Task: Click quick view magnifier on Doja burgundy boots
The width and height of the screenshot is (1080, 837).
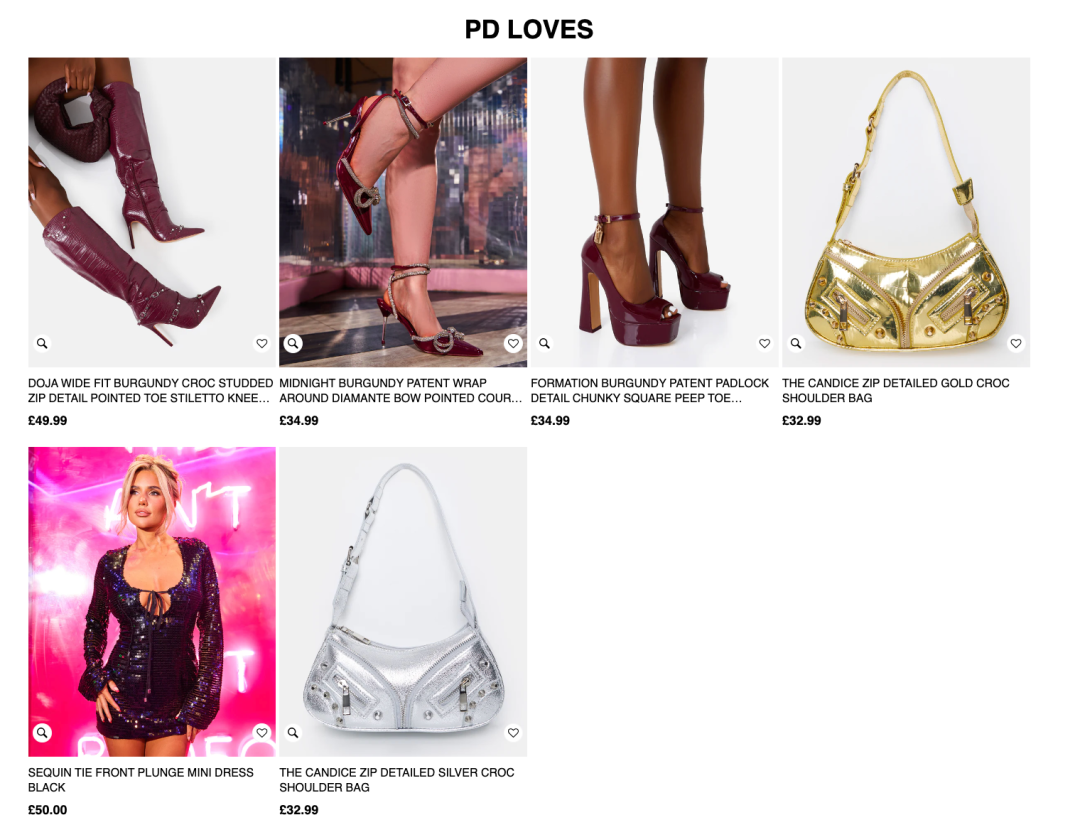Action: coord(42,343)
